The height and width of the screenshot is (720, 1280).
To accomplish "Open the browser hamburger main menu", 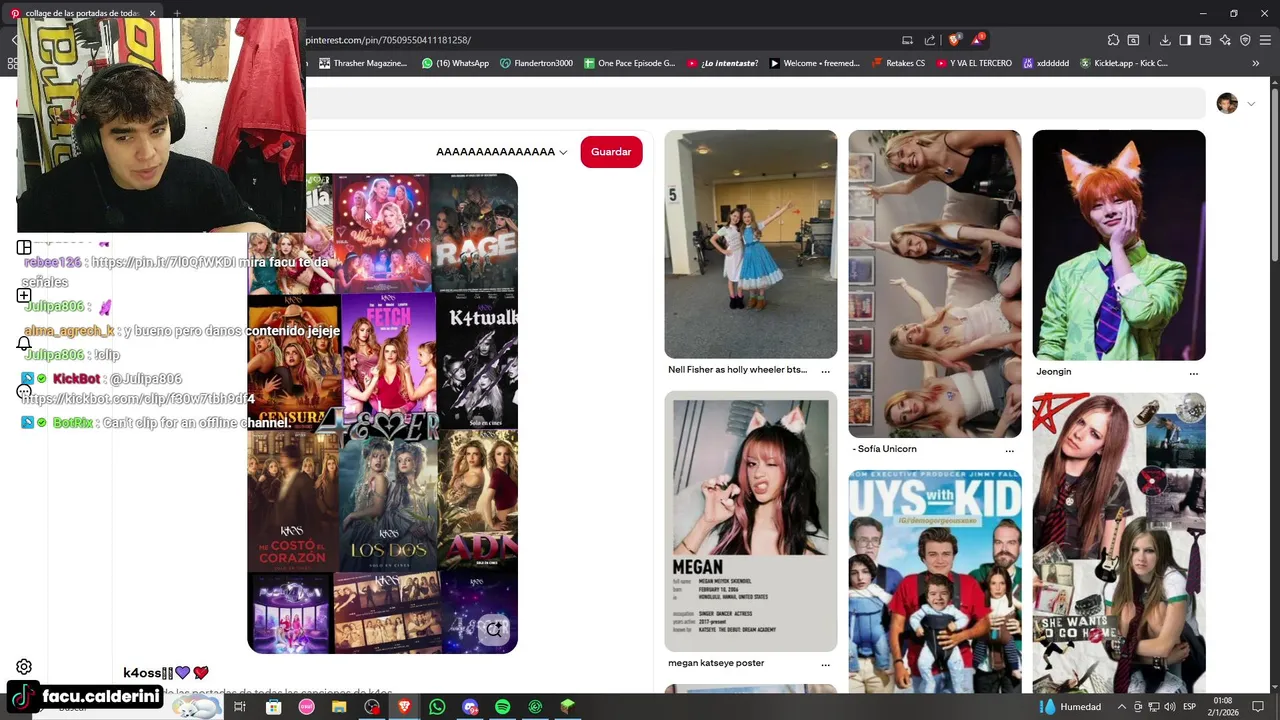I will coord(1265,40).
